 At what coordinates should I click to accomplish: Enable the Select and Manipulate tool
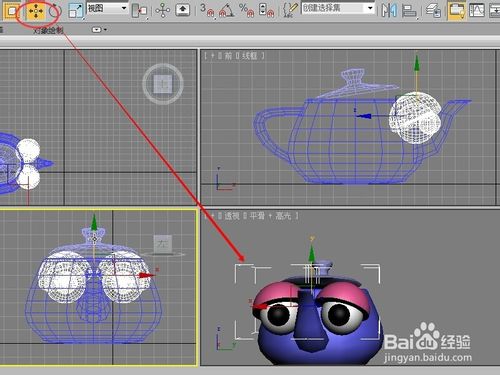coord(163,10)
